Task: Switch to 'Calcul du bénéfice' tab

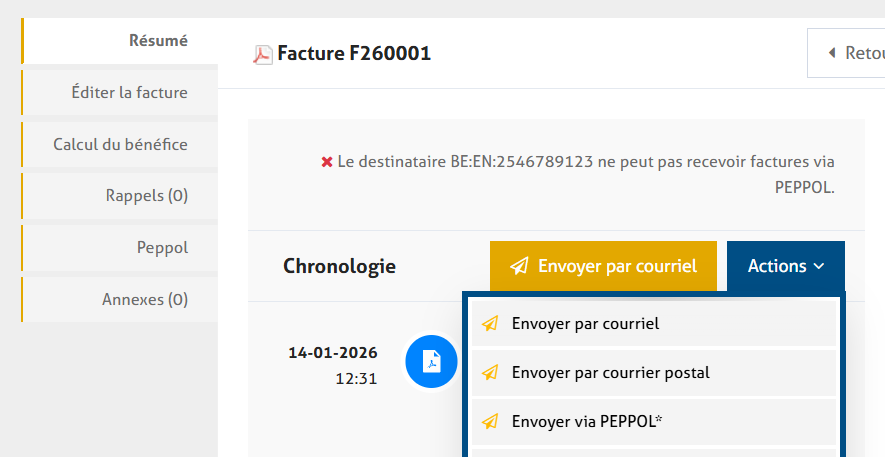Action: coord(120,145)
